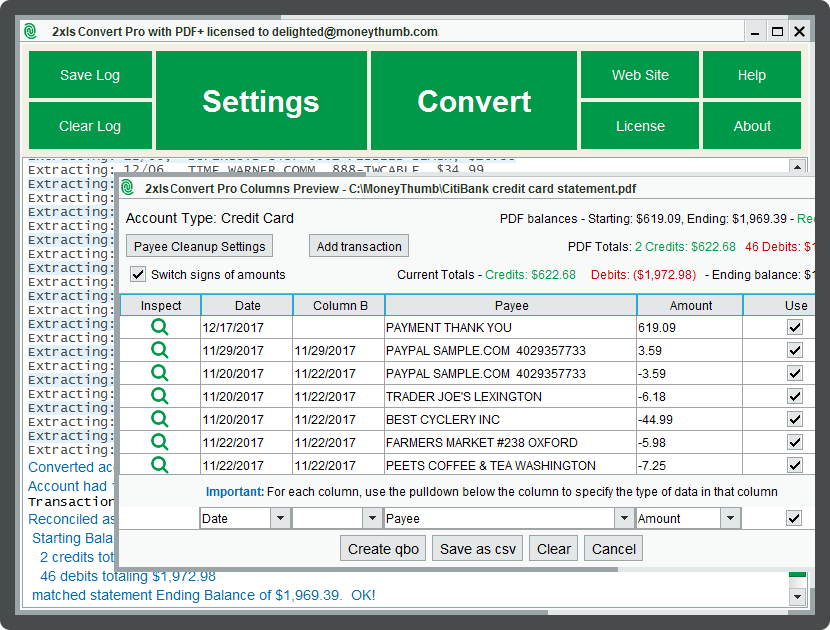Uncheck Use for BEST CYCLERY INC row
The width and height of the screenshot is (830, 630).
(x=795, y=419)
